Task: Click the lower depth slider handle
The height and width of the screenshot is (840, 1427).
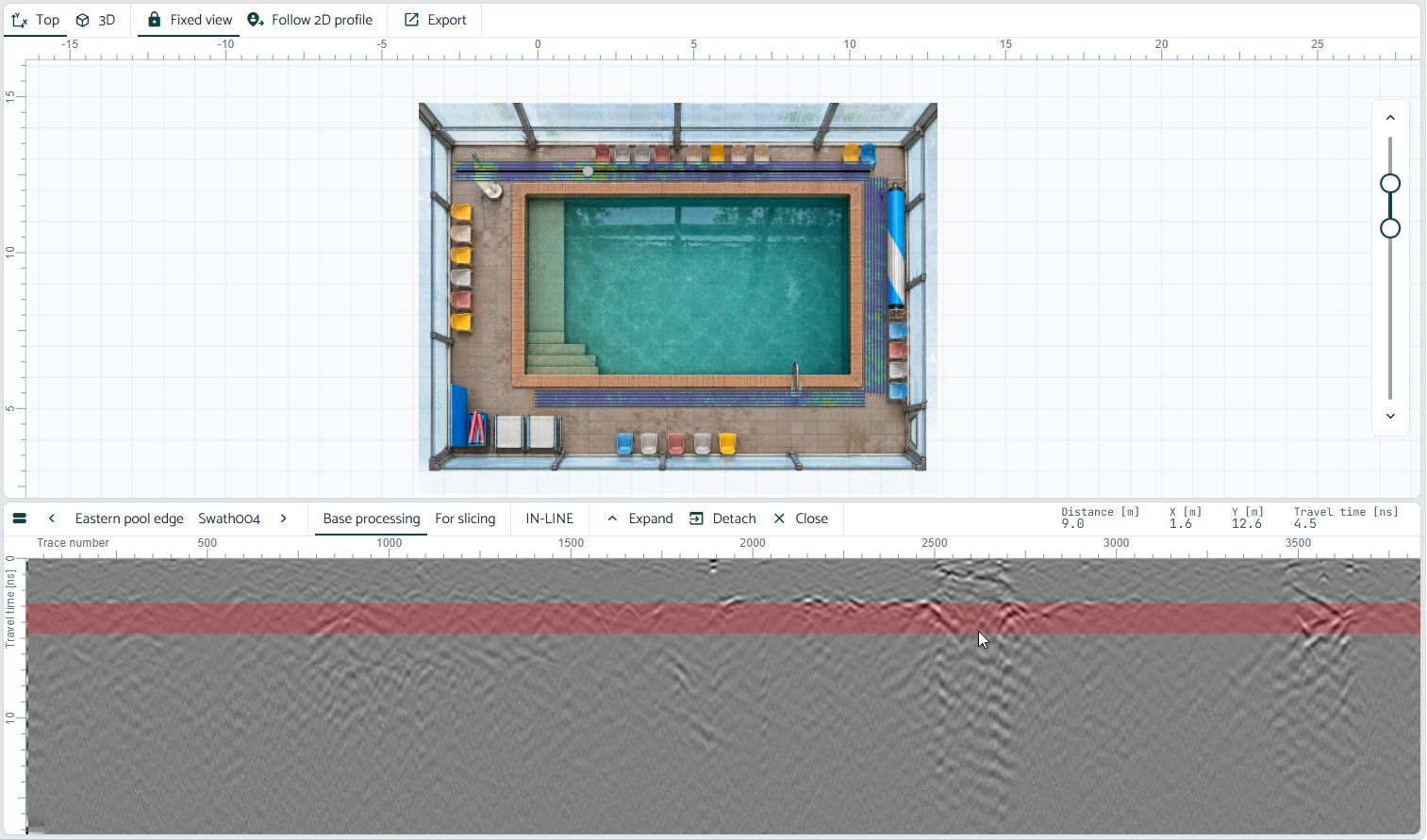Action: tap(1390, 228)
